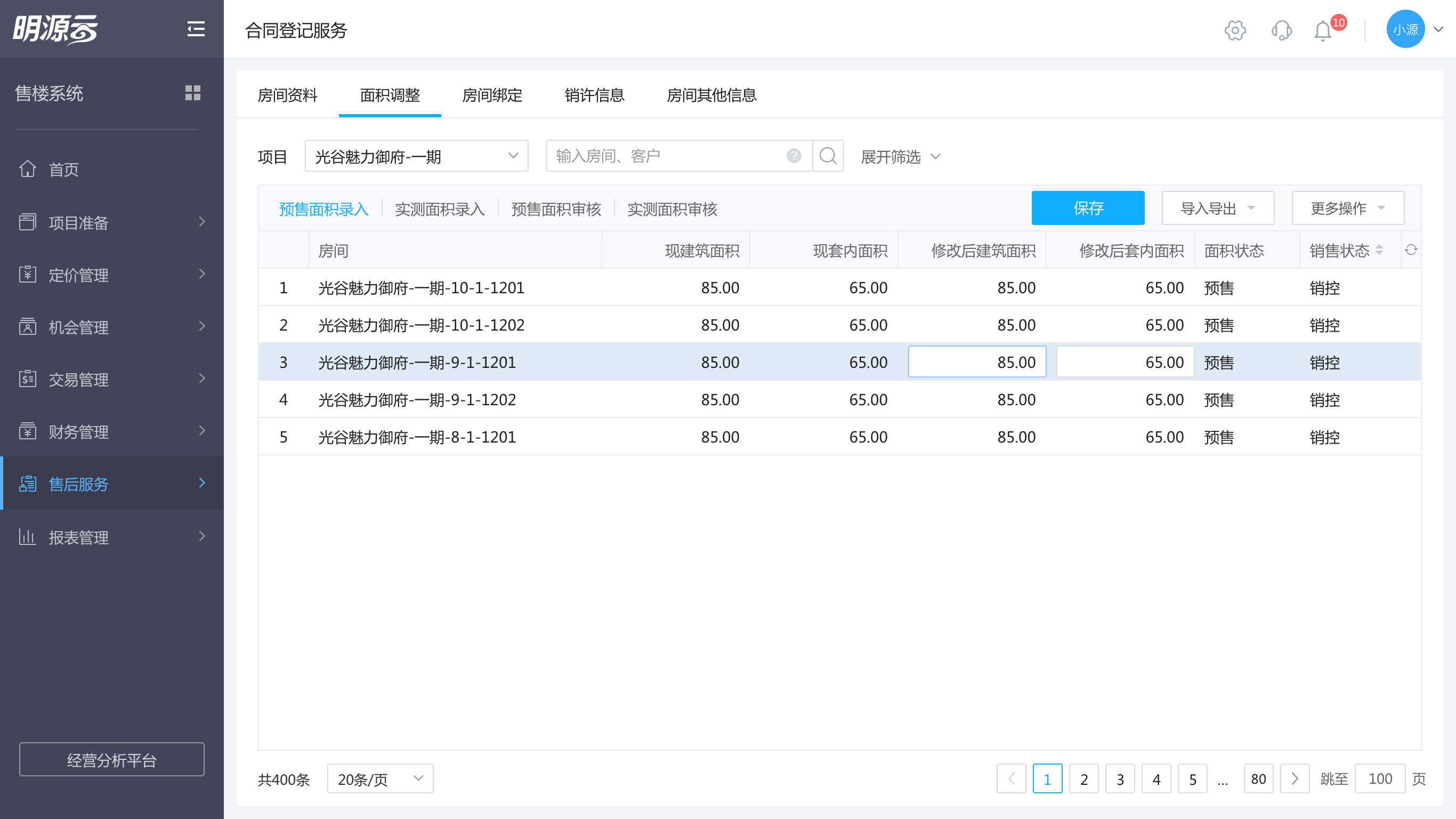The width and height of the screenshot is (1456, 819).
Task: Click the blue 保存 button
Action: pyautogui.click(x=1088, y=208)
